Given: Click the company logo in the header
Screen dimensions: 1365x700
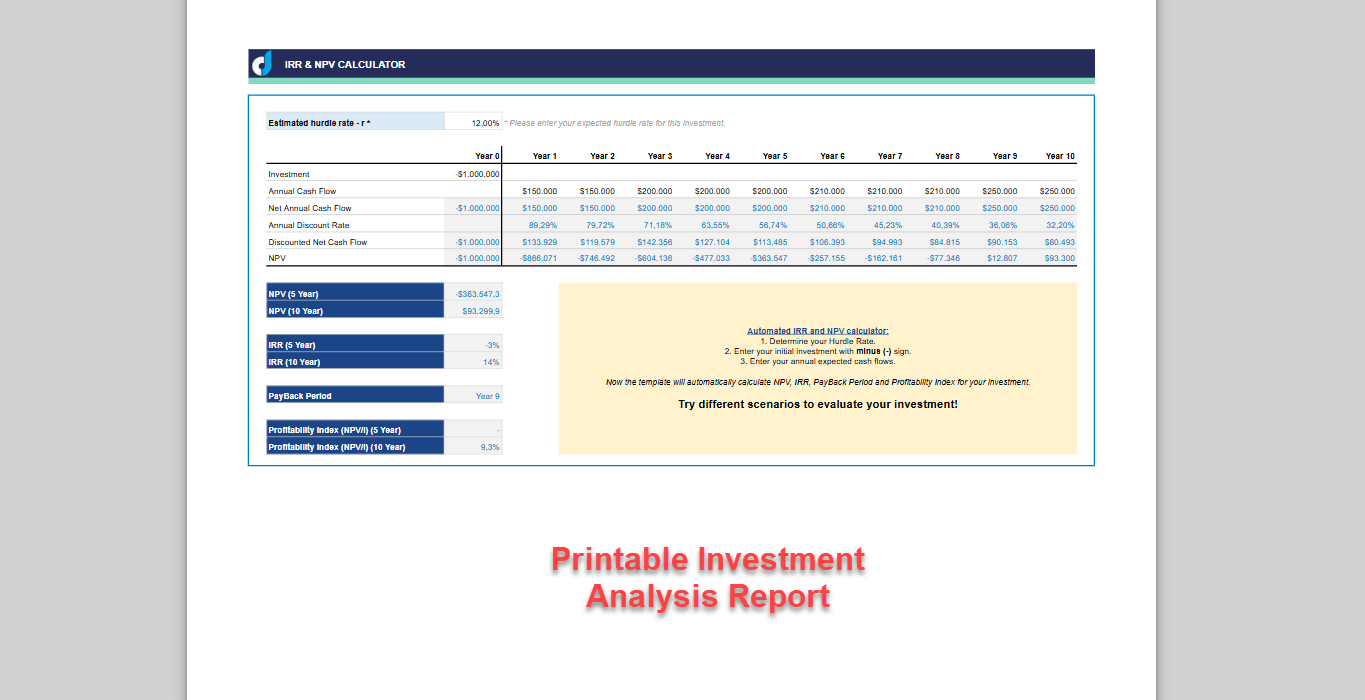Looking at the screenshot, I should click(261, 63).
